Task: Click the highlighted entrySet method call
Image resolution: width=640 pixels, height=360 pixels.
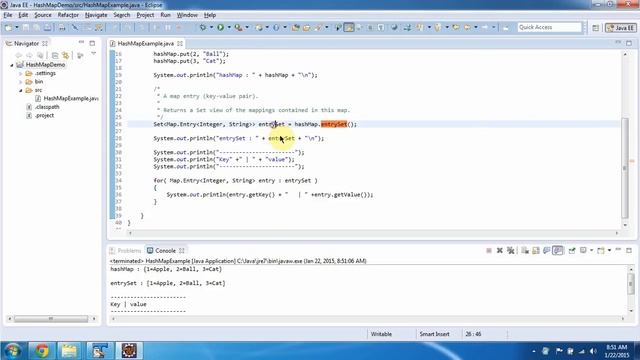Action: coord(333,124)
